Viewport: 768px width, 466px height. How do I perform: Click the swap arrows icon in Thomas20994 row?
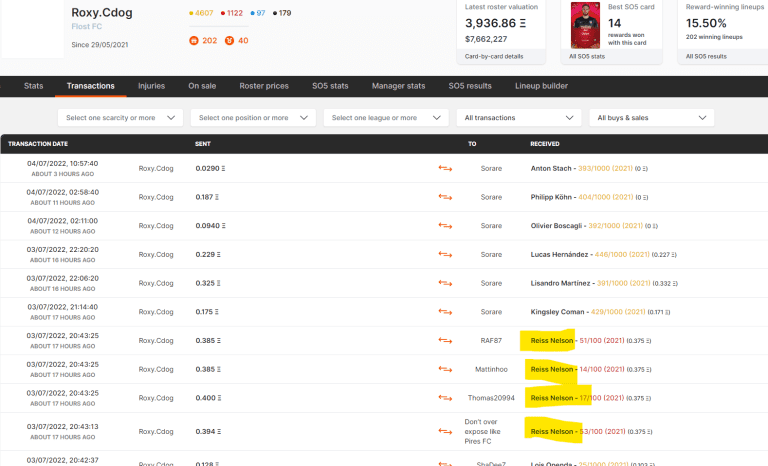pos(445,398)
